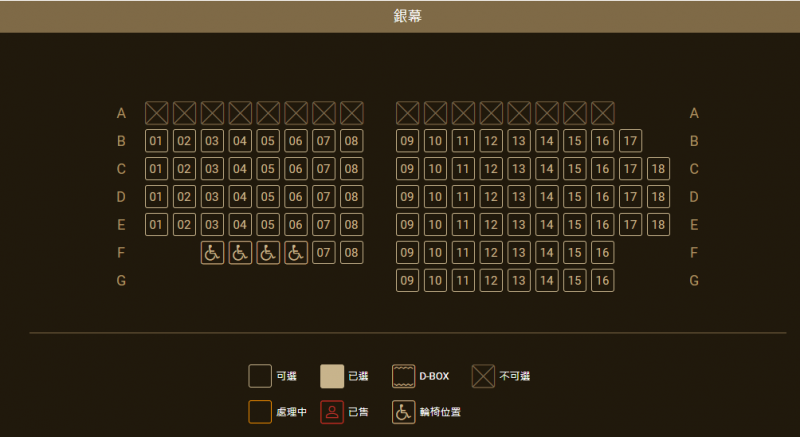The image size is (800, 437).
Task: Toggle seat 01 in row B
Action: tap(156, 141)
